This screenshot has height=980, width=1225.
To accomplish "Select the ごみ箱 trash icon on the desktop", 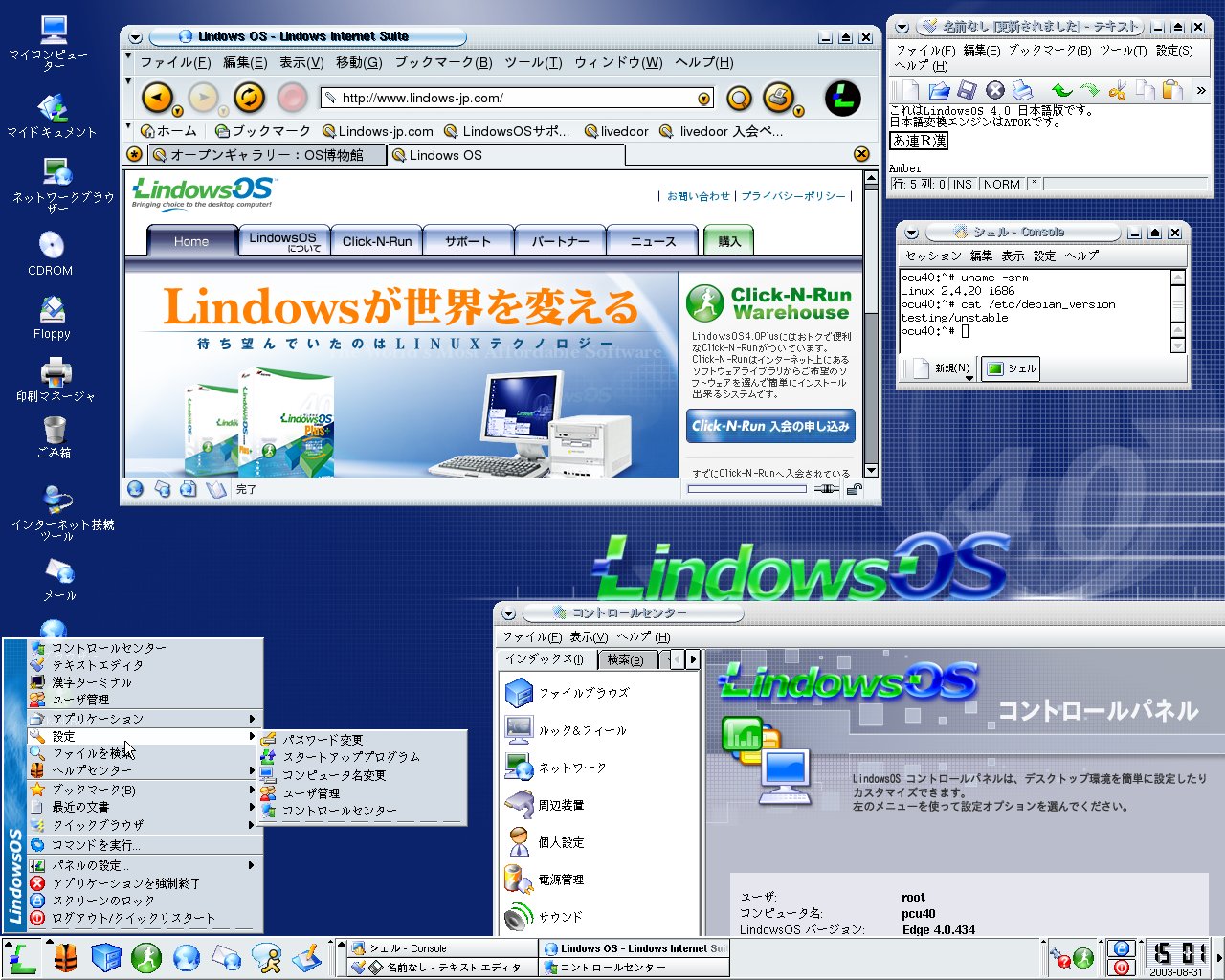I will [x=55, y=436].
